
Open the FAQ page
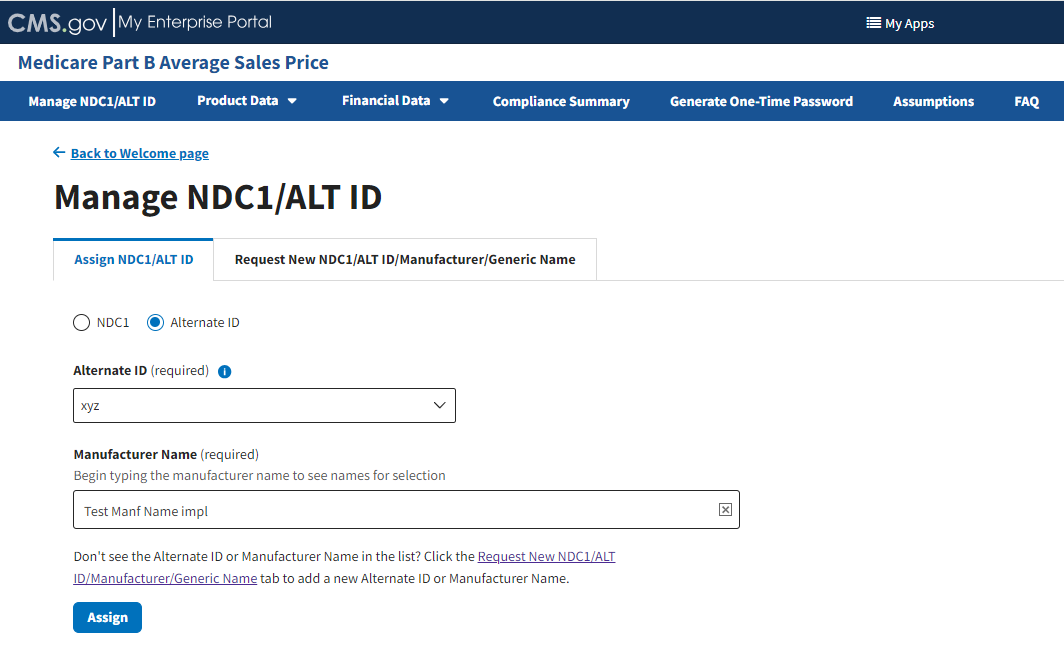tap(1026, 102)
